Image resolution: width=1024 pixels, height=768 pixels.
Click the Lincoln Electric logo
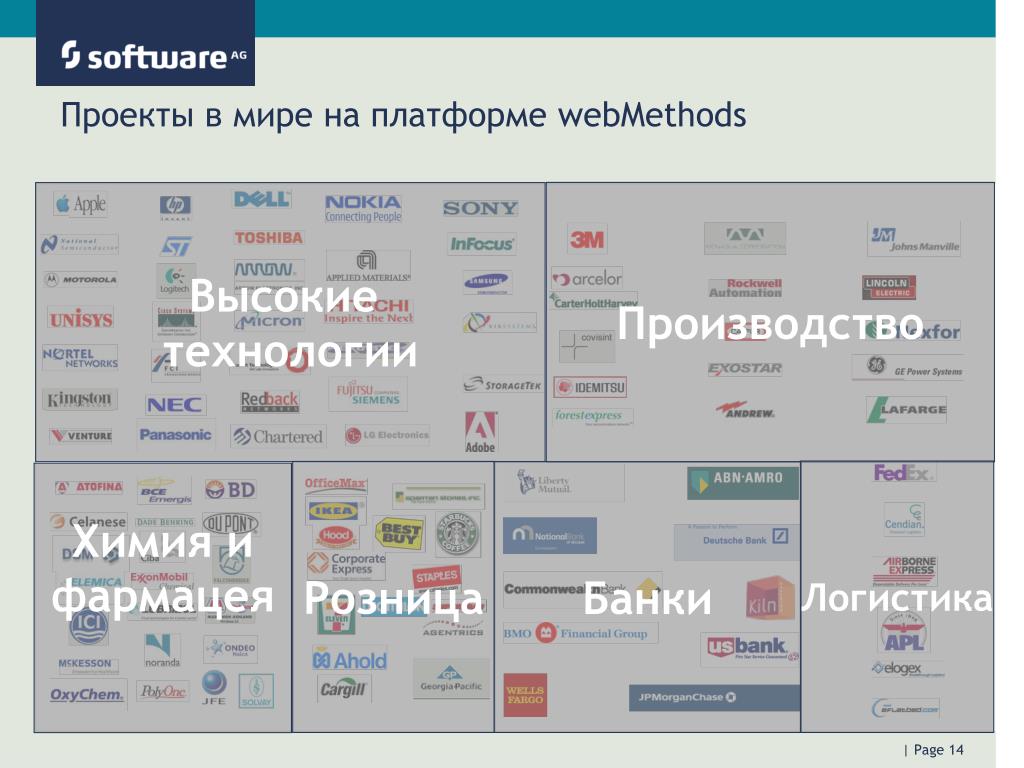pyautogui.click(x=889, y=287)
